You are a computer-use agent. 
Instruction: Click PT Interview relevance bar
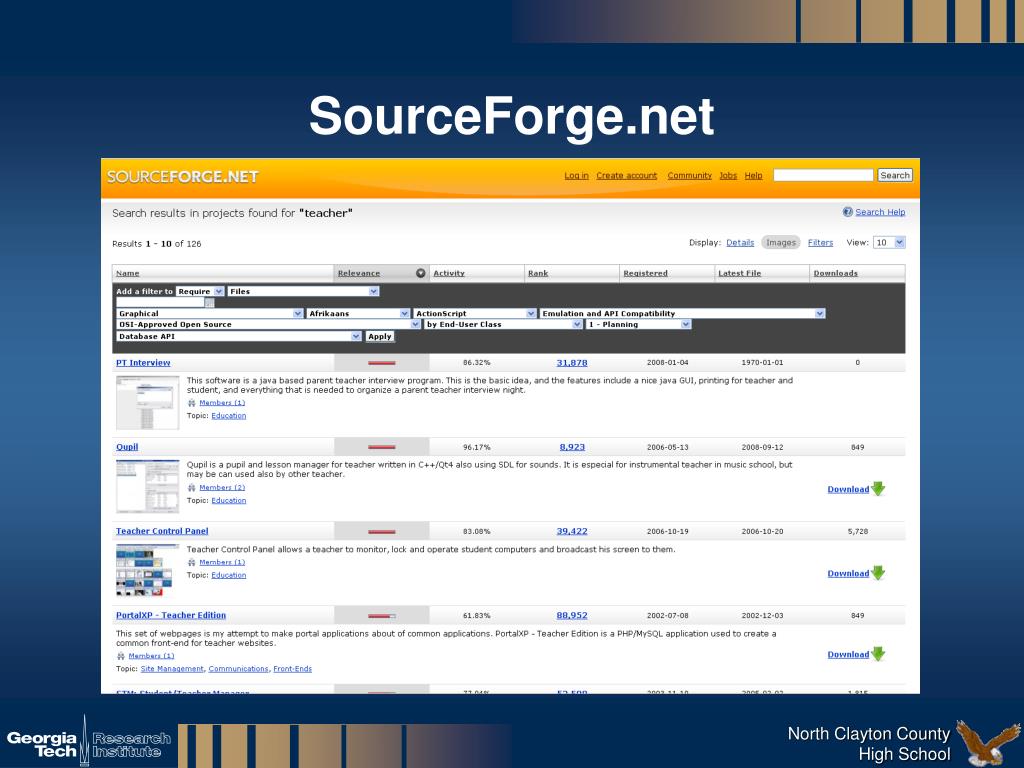pyautogui.click(x=381, y=362)
